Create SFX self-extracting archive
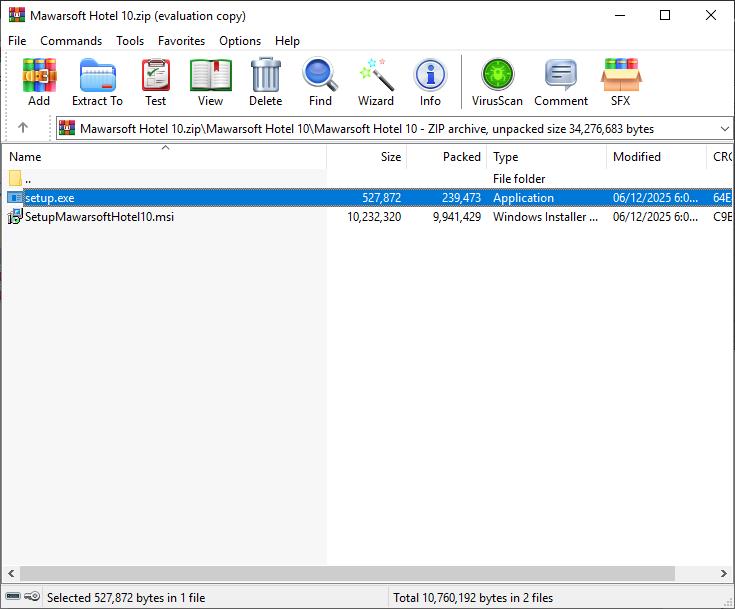Screen dimensions: 735x609 click(x=620, y=82)
